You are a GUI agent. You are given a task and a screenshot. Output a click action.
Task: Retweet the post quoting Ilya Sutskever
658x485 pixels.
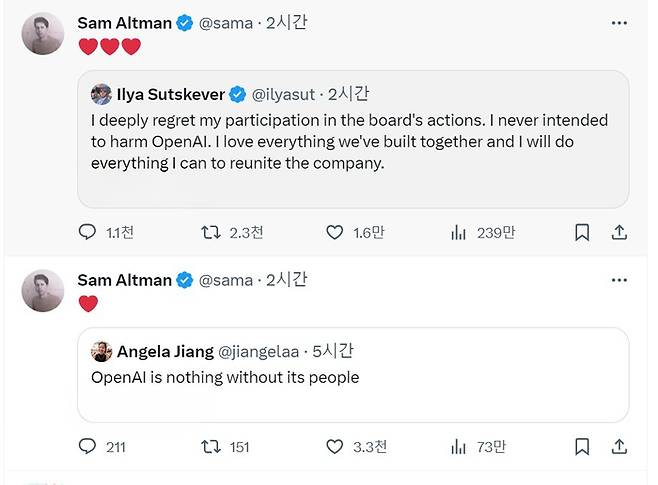click(211, 232)
